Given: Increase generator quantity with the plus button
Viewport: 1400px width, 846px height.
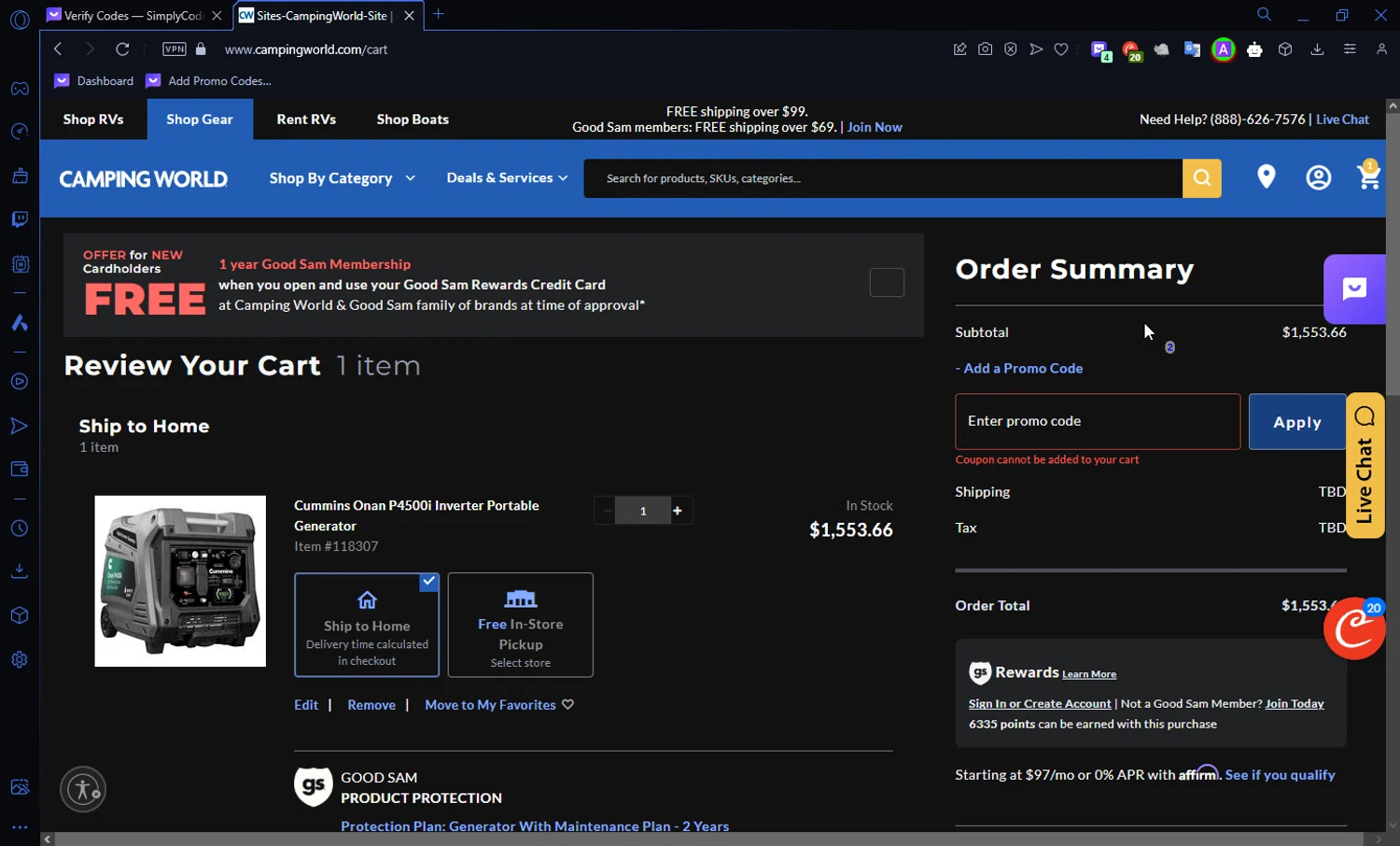Looking at the screenshot, I should 678,511.
